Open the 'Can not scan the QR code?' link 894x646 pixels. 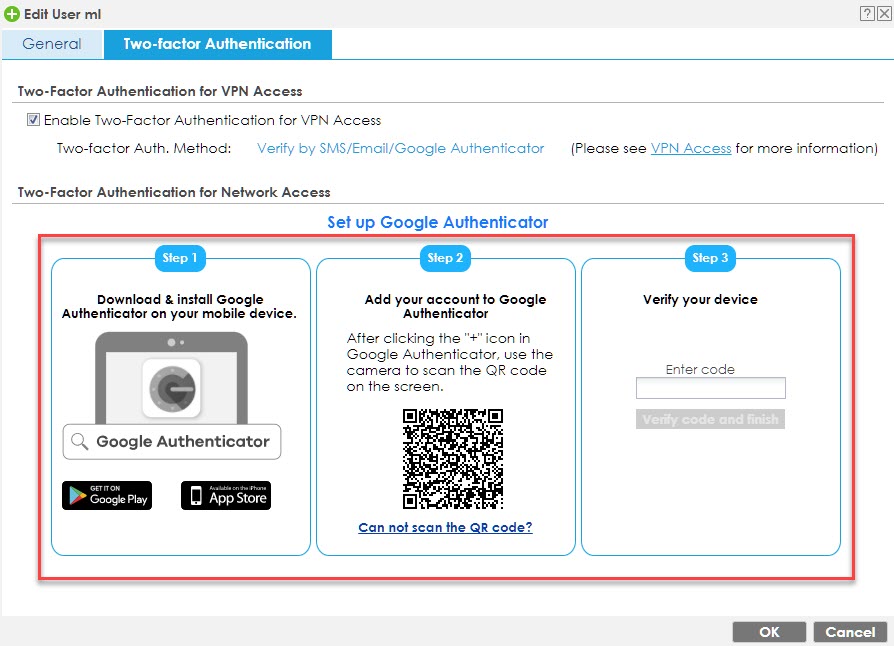point(445,527)
